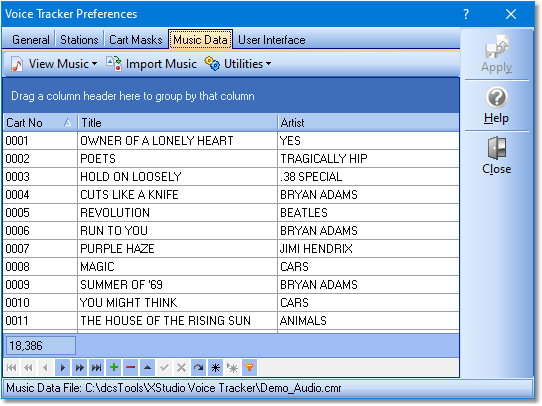542x406 pixels.
Task: Select the POETS title cell
Action: [178, 159]
